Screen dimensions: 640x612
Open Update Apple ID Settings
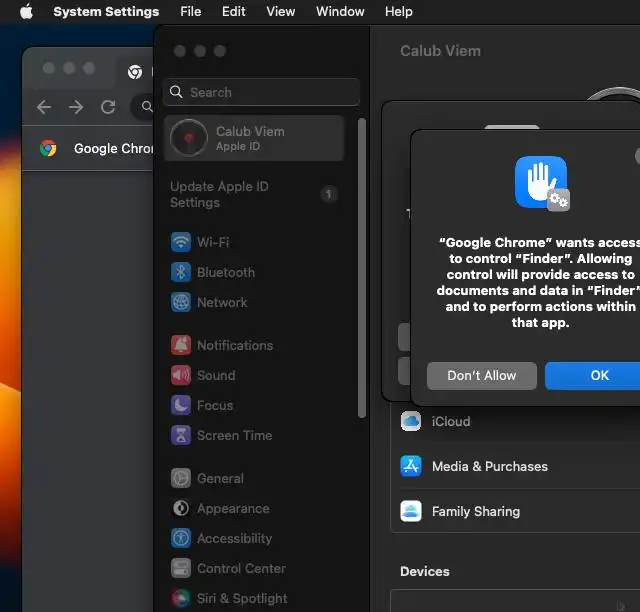tap(219, 194)
